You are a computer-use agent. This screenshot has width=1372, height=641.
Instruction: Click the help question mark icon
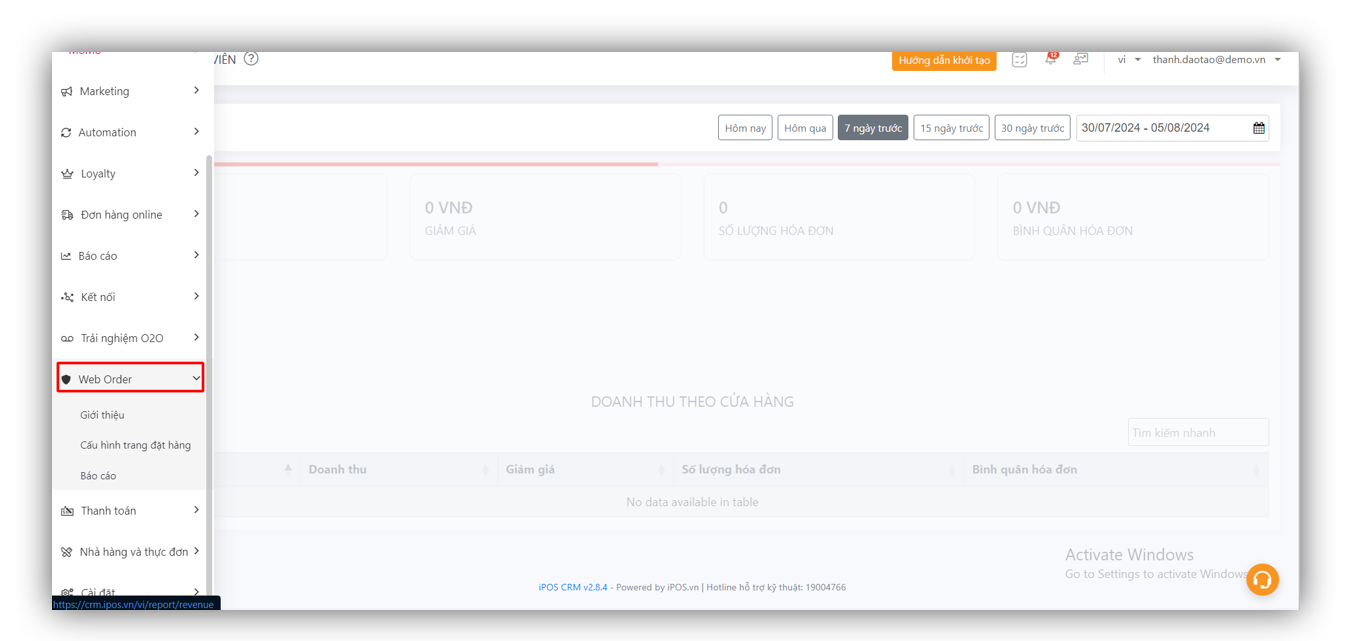pyautogui.click(x=251, y=59)
